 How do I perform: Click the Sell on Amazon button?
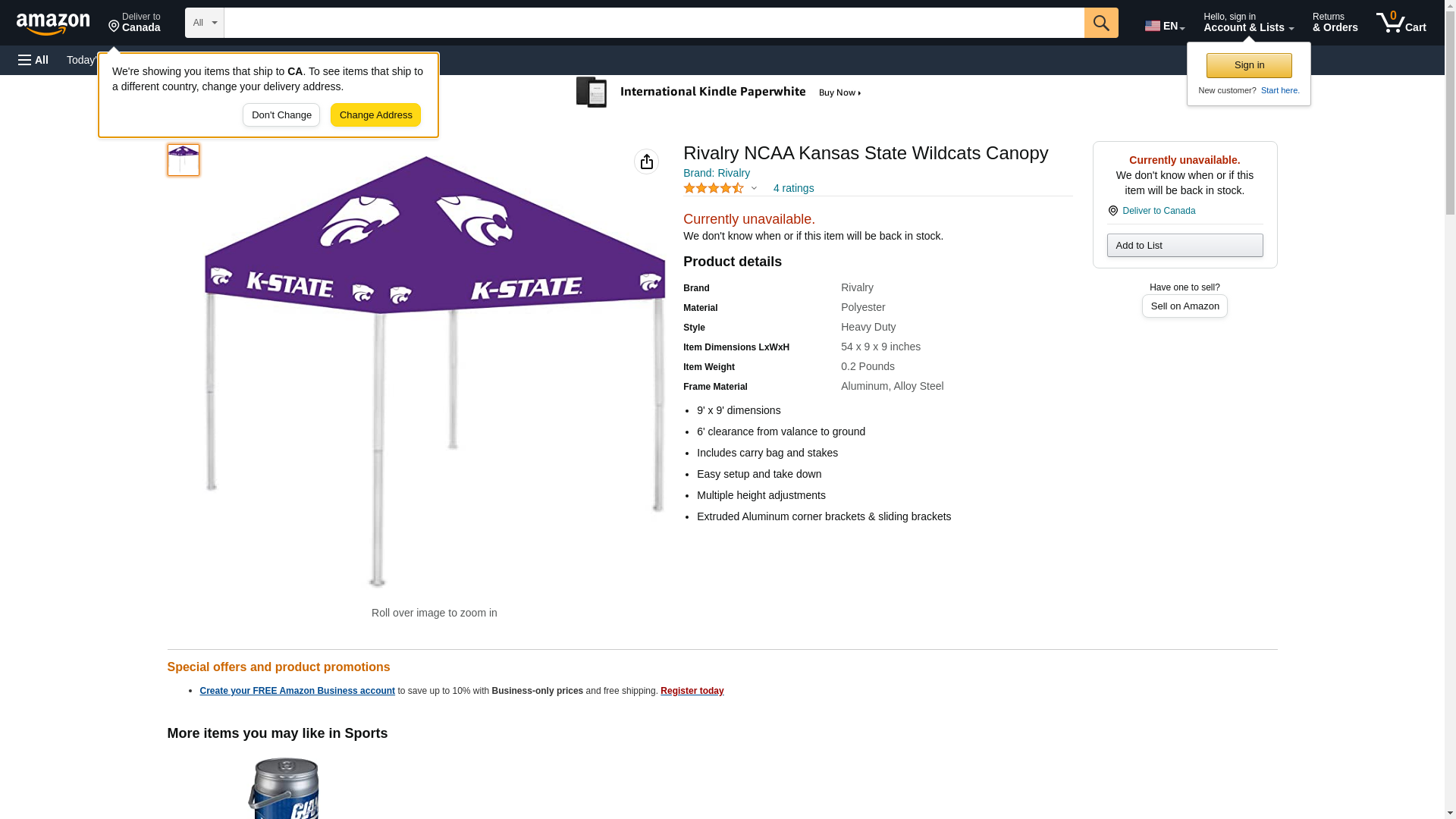tap(1185, 306)
